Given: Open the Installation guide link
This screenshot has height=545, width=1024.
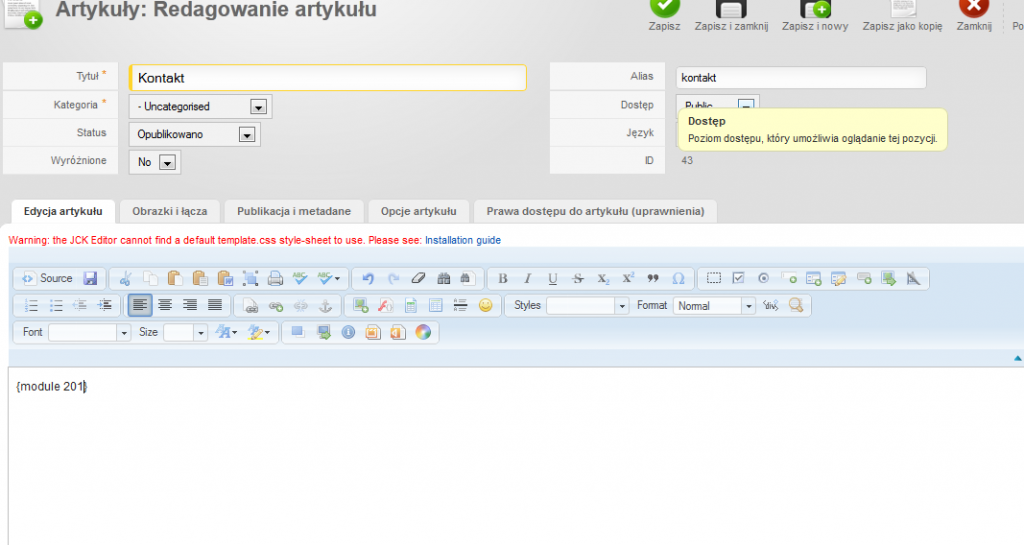Looking at the screenshot, I should 462,241.
